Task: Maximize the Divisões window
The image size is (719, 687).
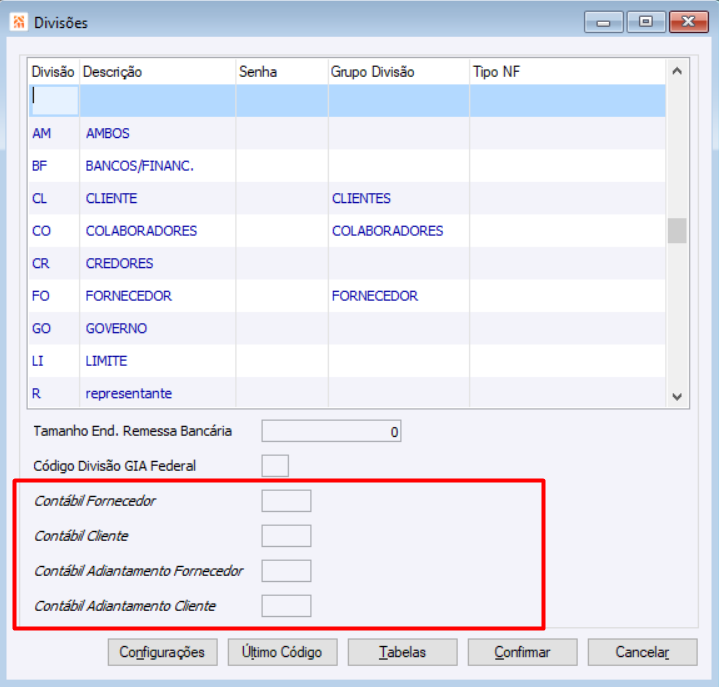Action: (646, 22)
